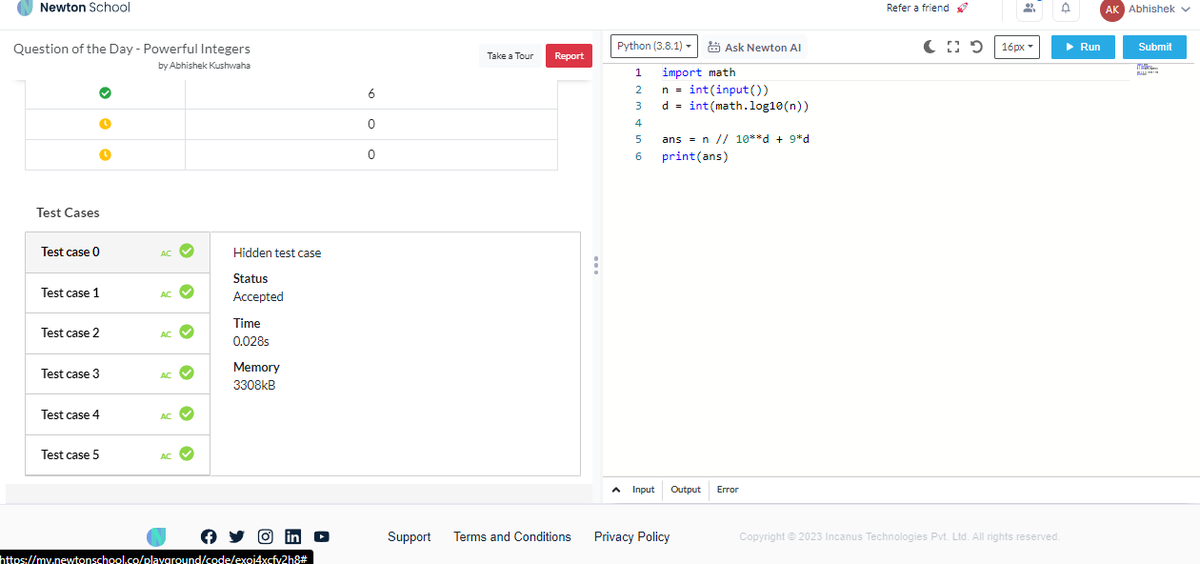Expand the input/output console panel
Screen dimensions: 1200x564
(617, 489)
